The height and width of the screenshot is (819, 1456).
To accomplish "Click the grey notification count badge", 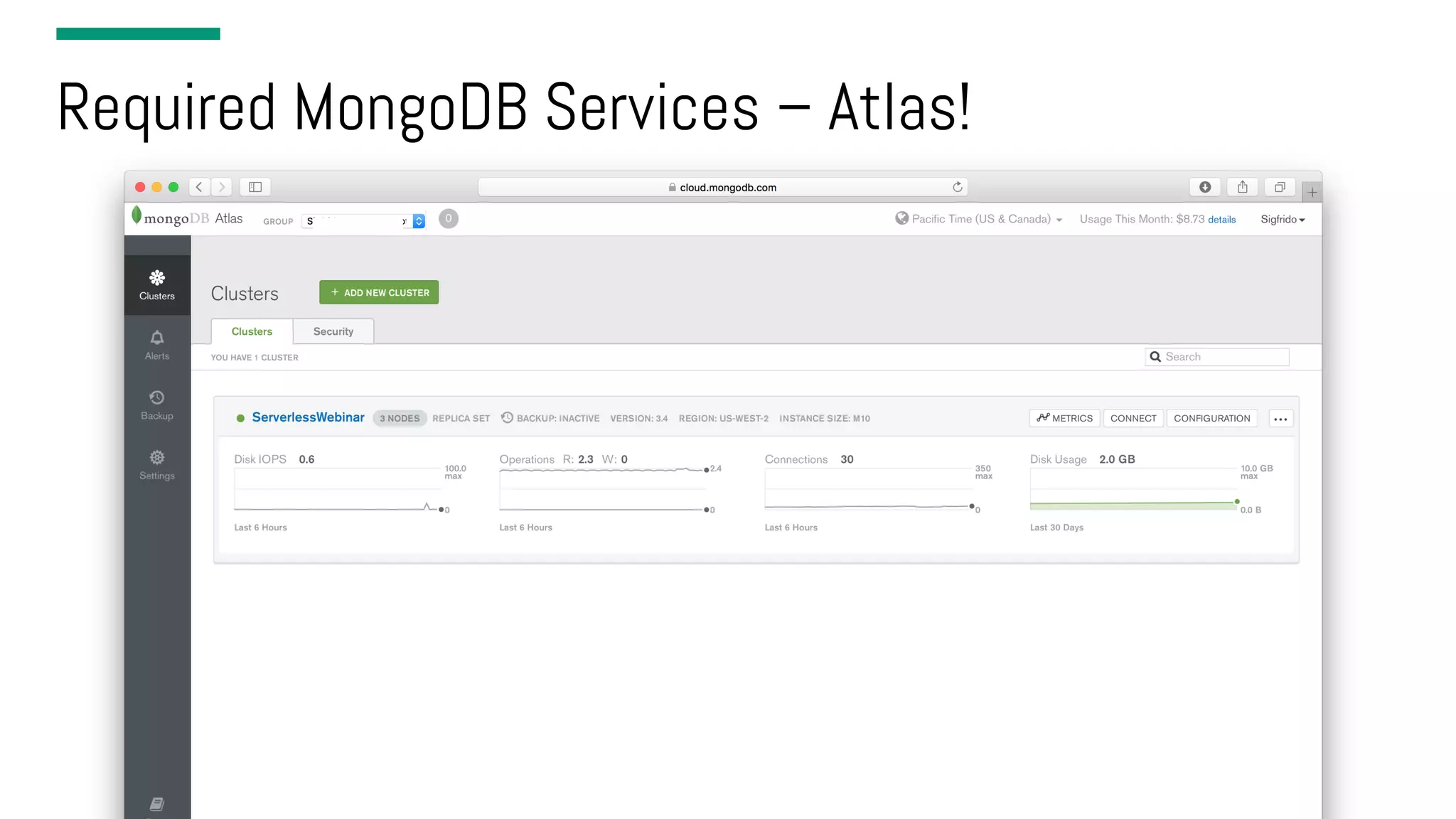I will [449, 218].
